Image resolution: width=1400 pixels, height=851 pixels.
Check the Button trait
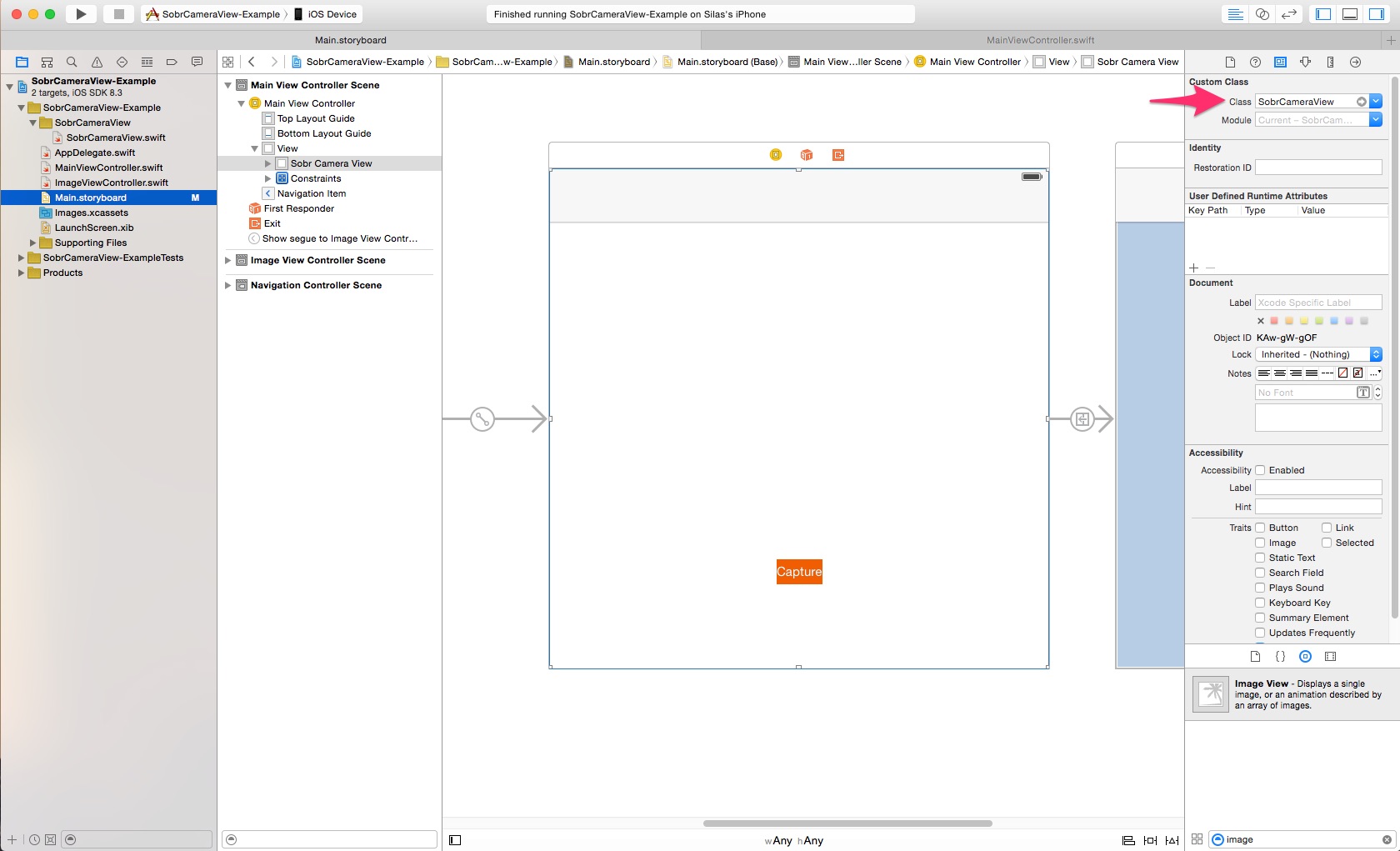point(1260,528)
